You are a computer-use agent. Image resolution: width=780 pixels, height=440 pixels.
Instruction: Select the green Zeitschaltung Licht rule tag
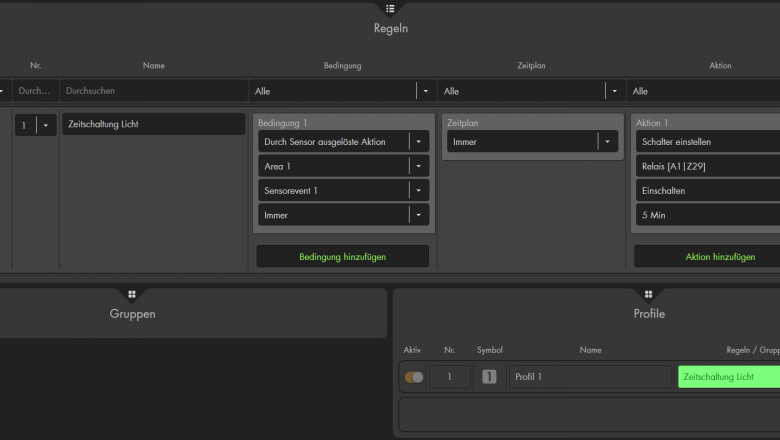coord(728,377)
